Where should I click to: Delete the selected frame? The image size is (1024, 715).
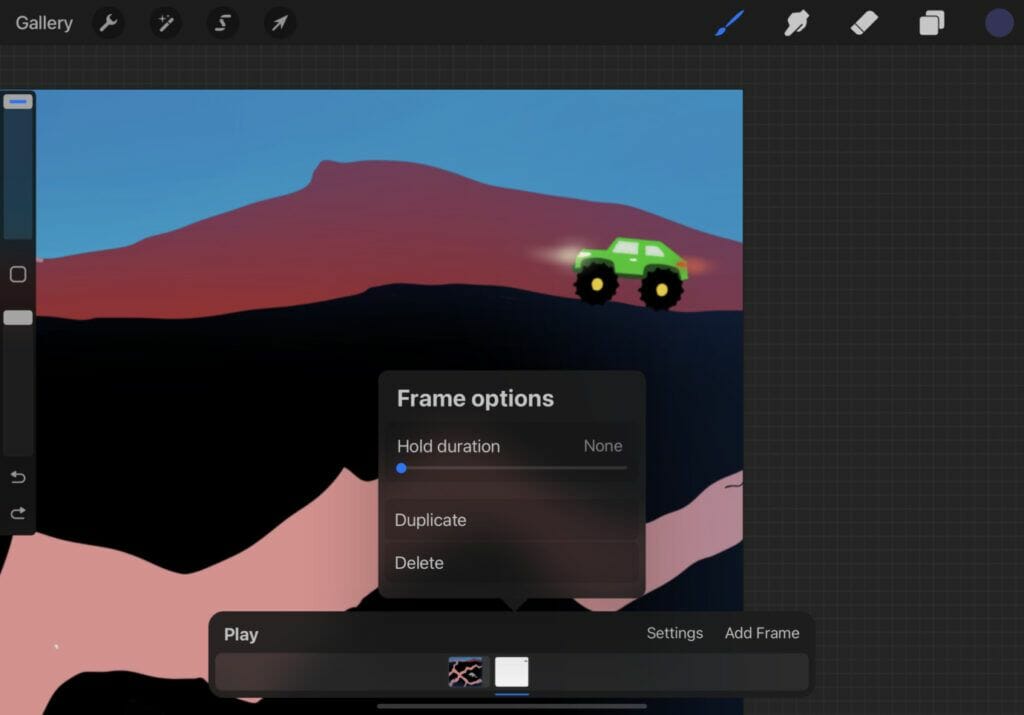pos(512,563)
